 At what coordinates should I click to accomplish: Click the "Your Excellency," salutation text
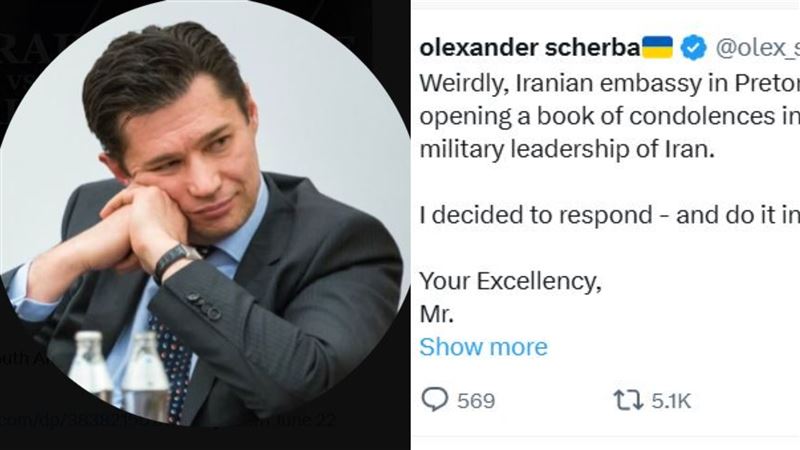pyautogui.click(x=510, y=280)
